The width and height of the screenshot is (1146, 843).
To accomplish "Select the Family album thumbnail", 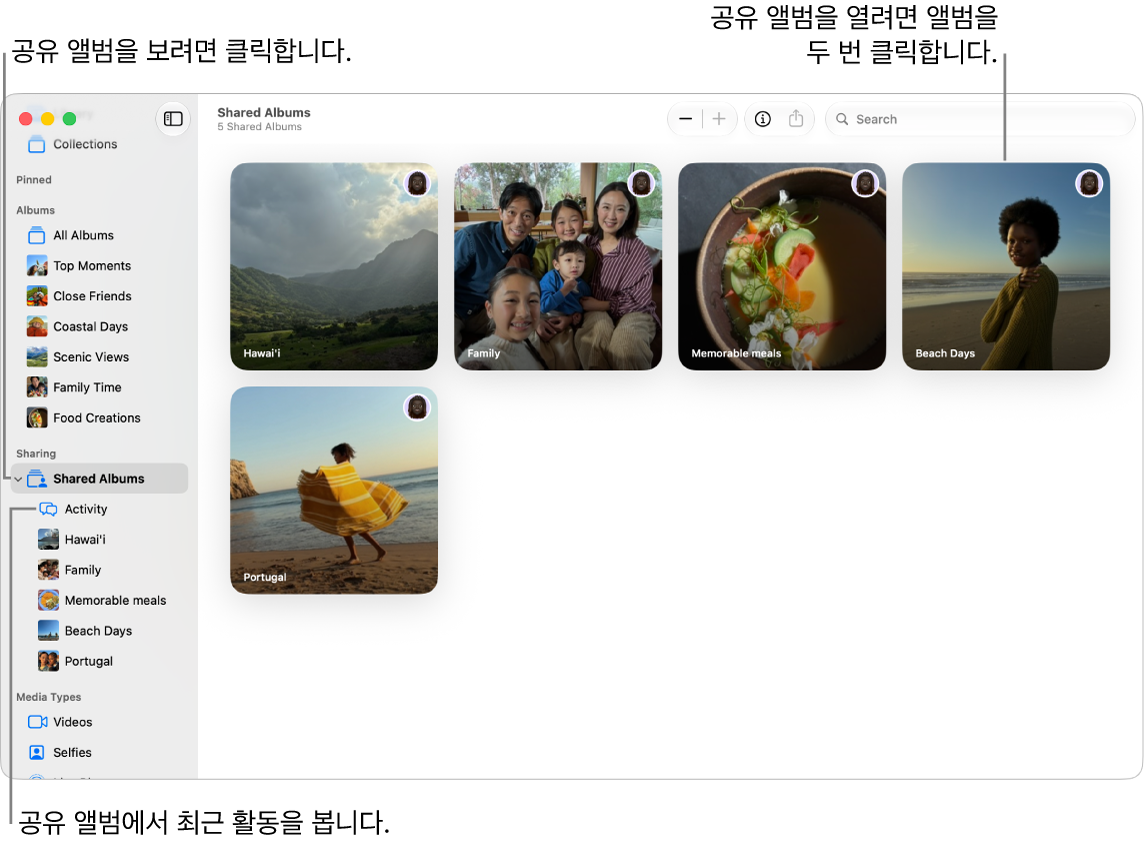I will tap(558, 266).
